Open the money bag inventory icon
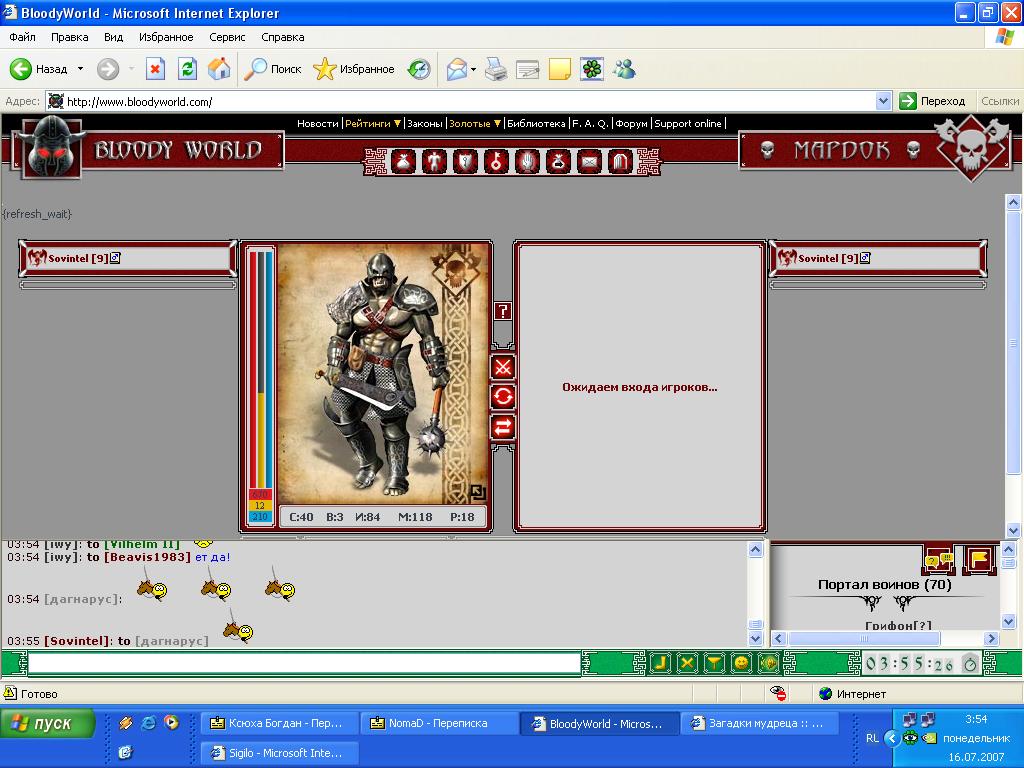 coord(404,161)
